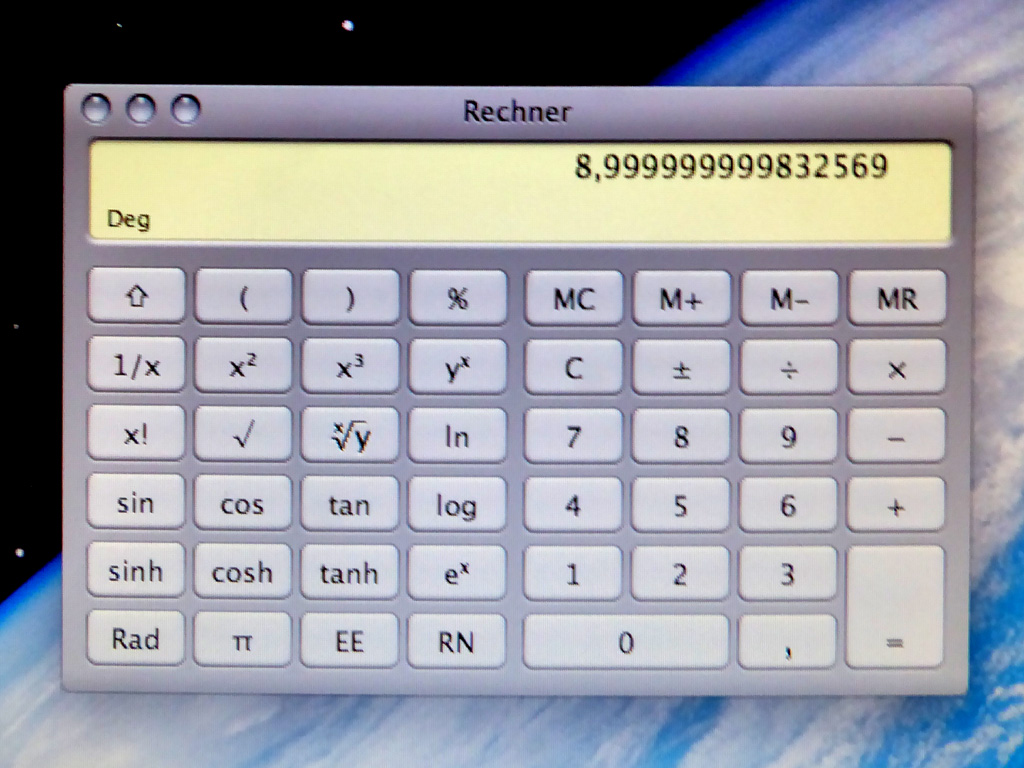Recall memory with MR

897,298
